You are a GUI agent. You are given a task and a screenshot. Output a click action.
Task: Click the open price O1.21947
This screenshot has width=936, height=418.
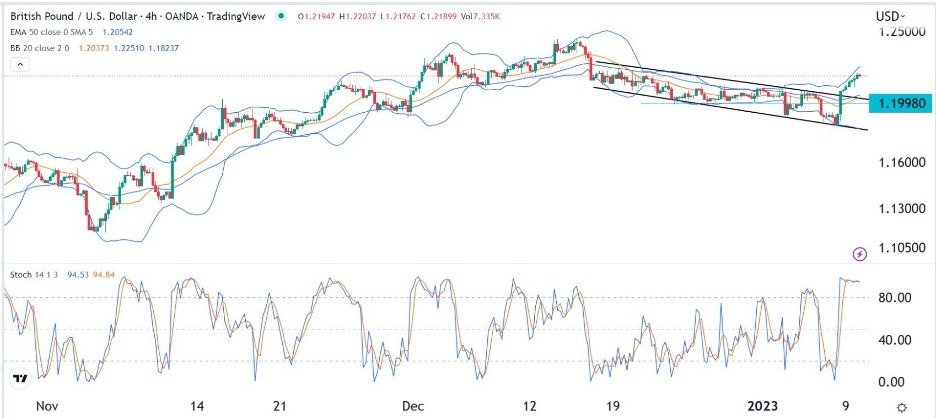pyautogui.click(x=317, y=17)
